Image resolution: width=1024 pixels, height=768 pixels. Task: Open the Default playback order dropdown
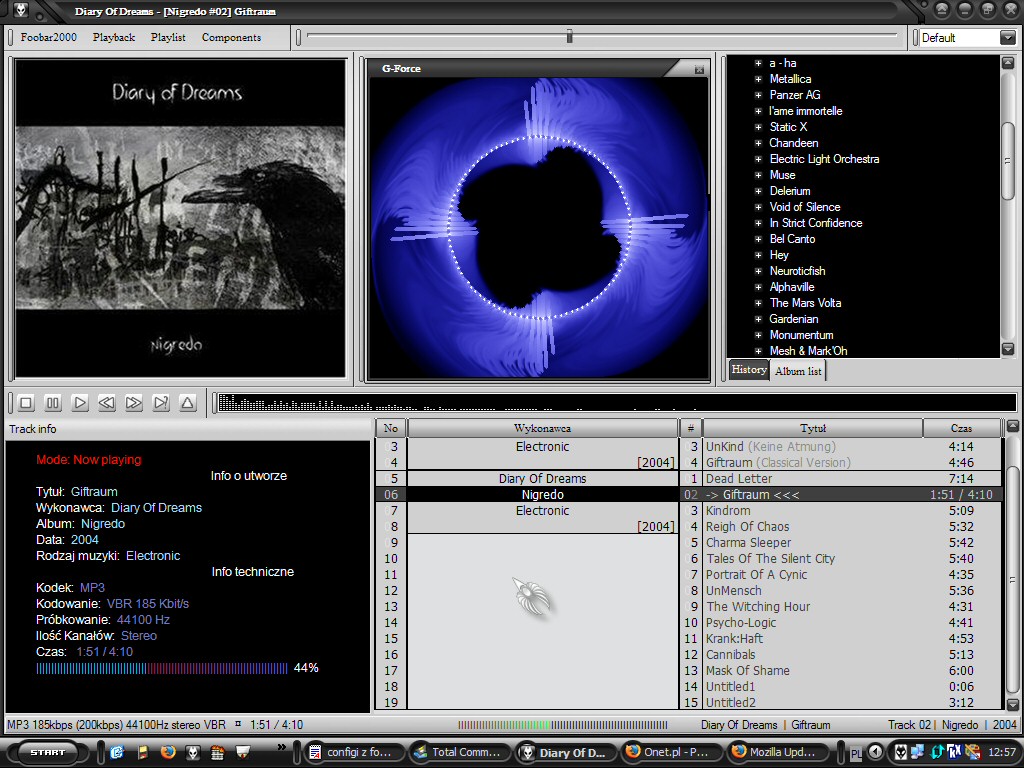click(1007, 38)
